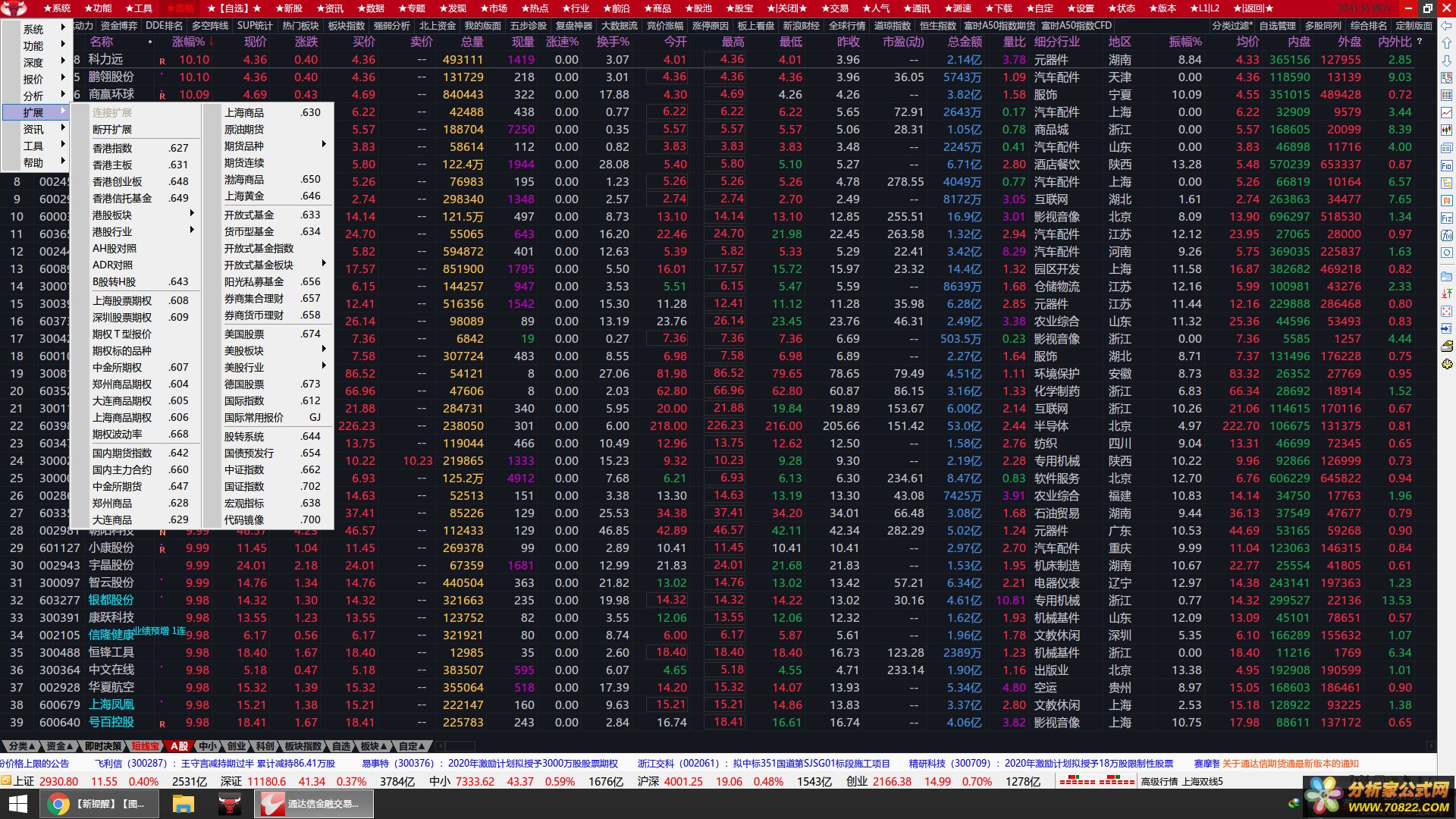
Task: Click the F10 company info icon
Action: (x=1447, y=166)
